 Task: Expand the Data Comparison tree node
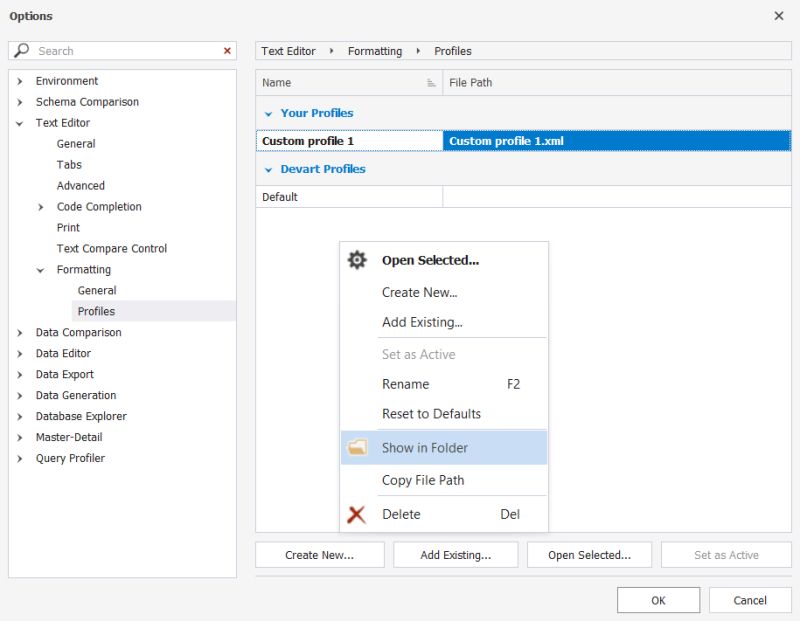(21, 332)
